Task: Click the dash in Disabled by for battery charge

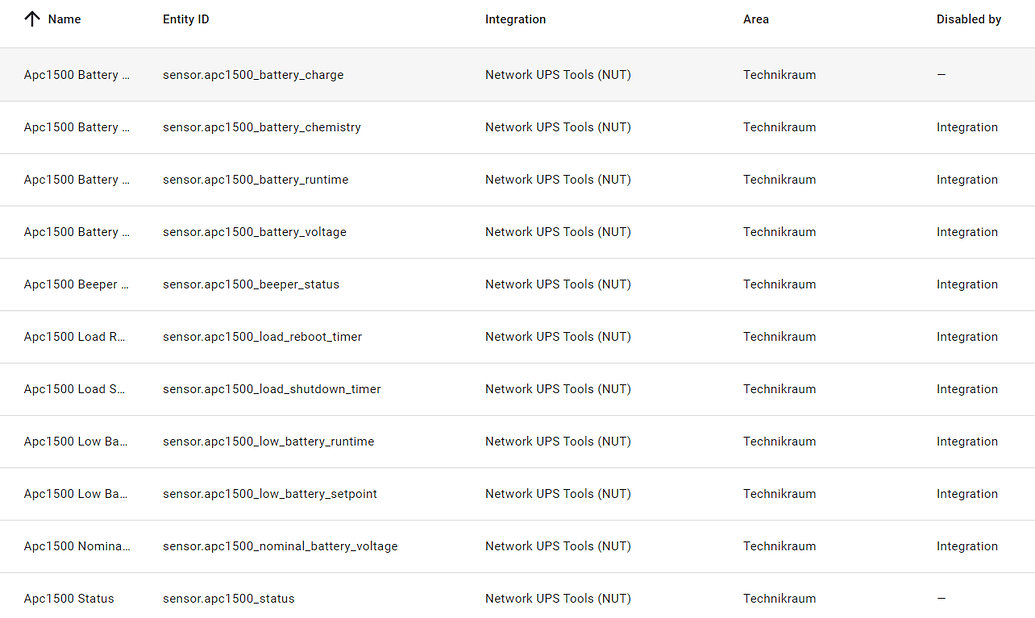Action: coord(940,74)
